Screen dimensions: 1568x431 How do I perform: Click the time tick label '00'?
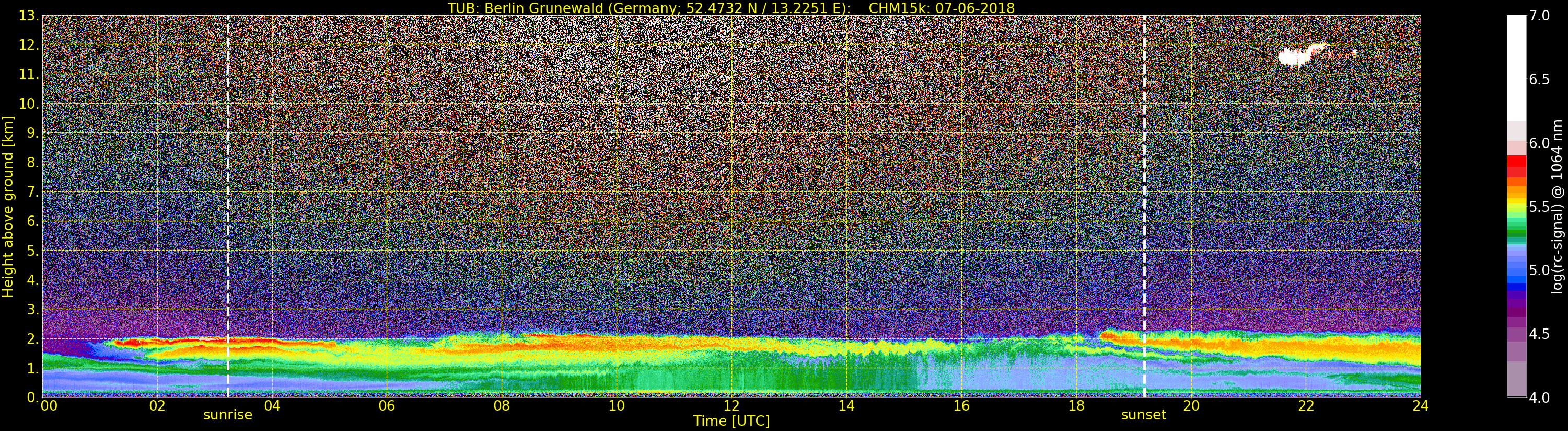click(49, 406)
